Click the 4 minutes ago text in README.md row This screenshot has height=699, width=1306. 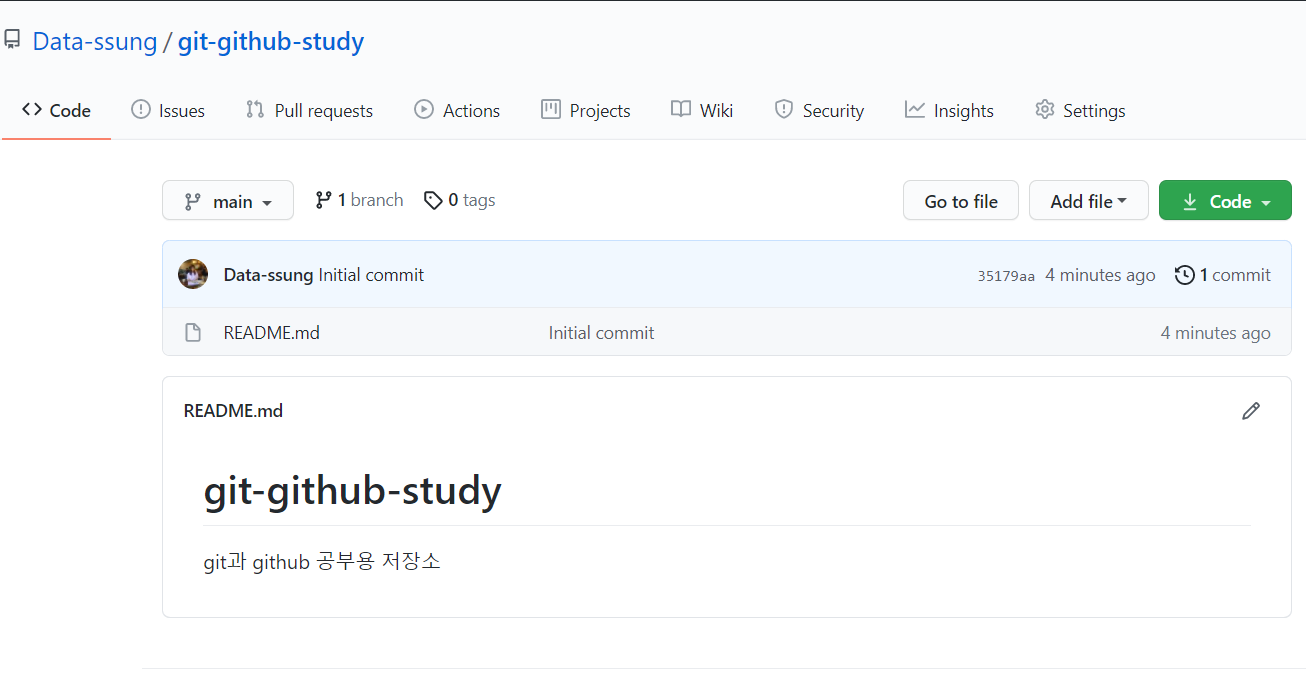[1216, 333]
